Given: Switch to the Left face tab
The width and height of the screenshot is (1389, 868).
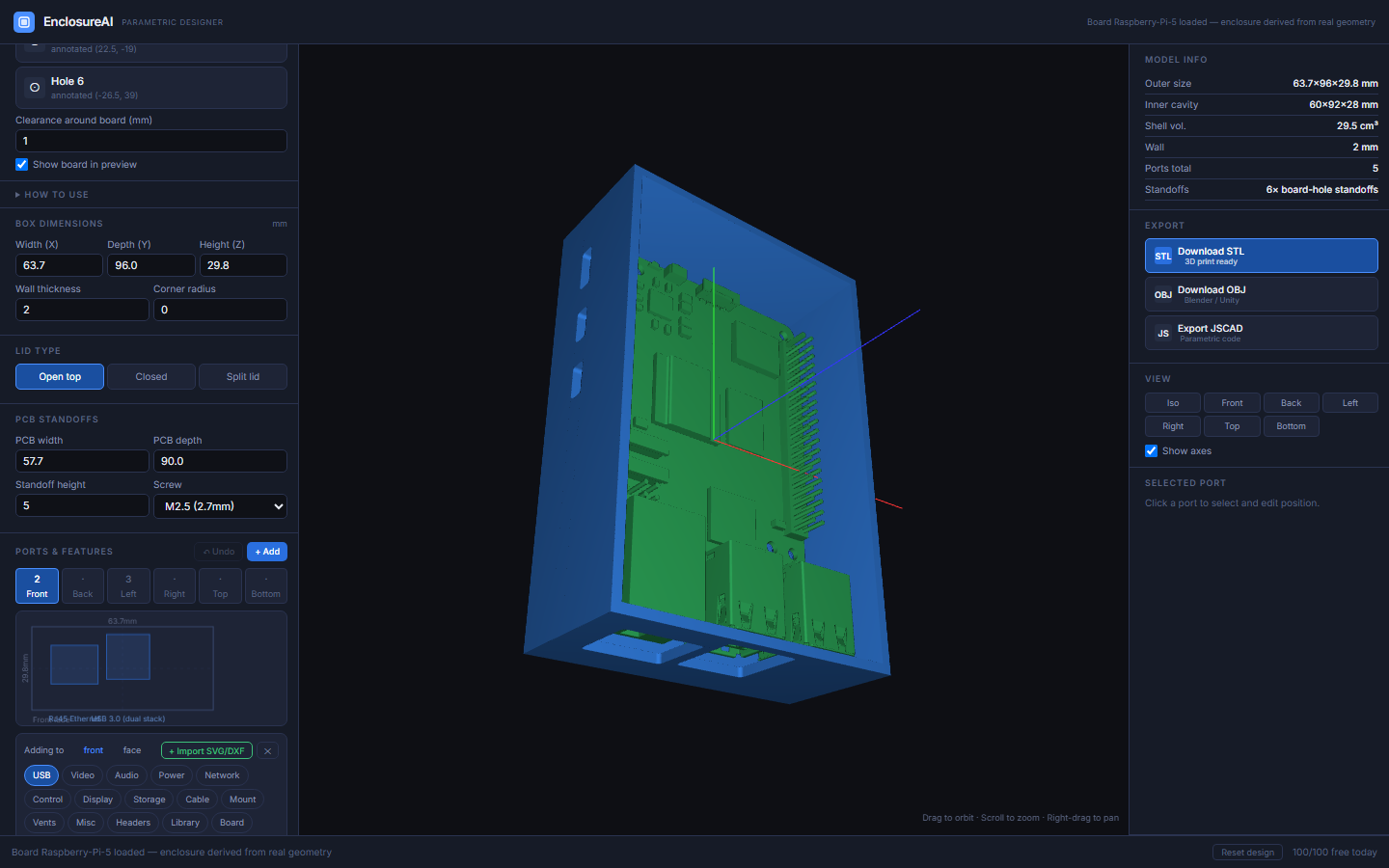Looking at the screenshot, I should (x=128, y=586).
